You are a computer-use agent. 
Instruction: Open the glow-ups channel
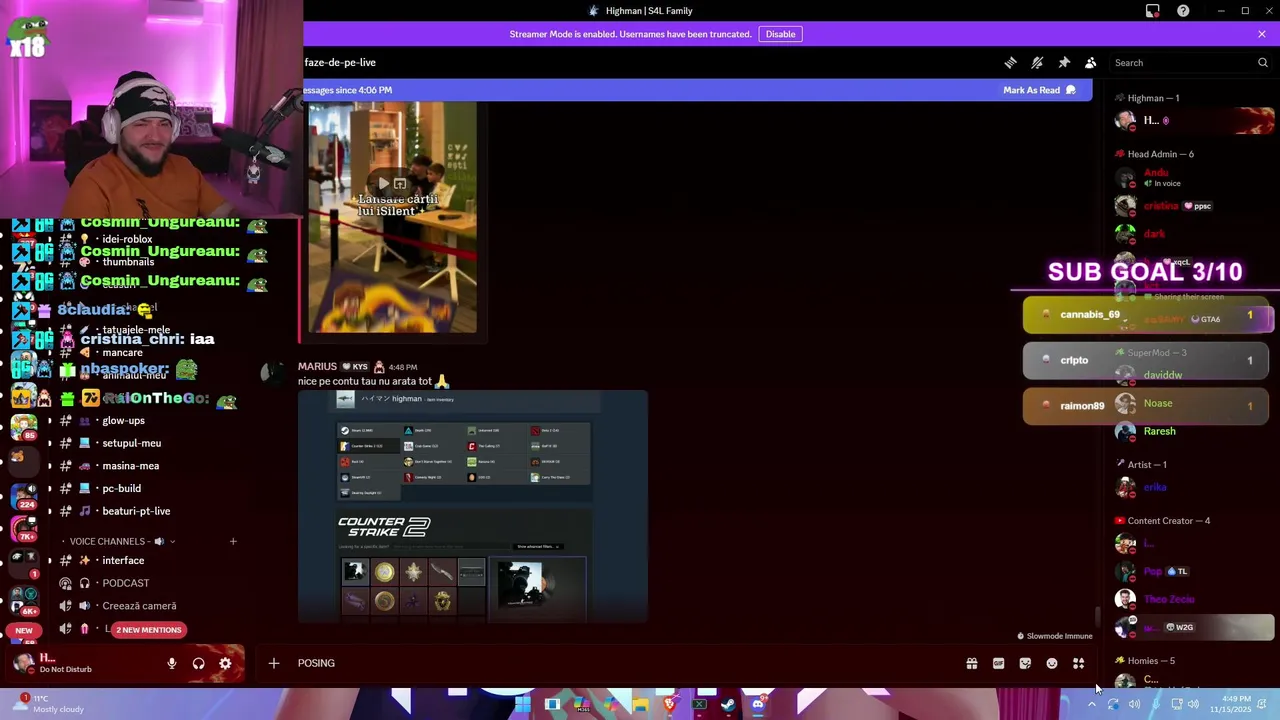[123, 421]
